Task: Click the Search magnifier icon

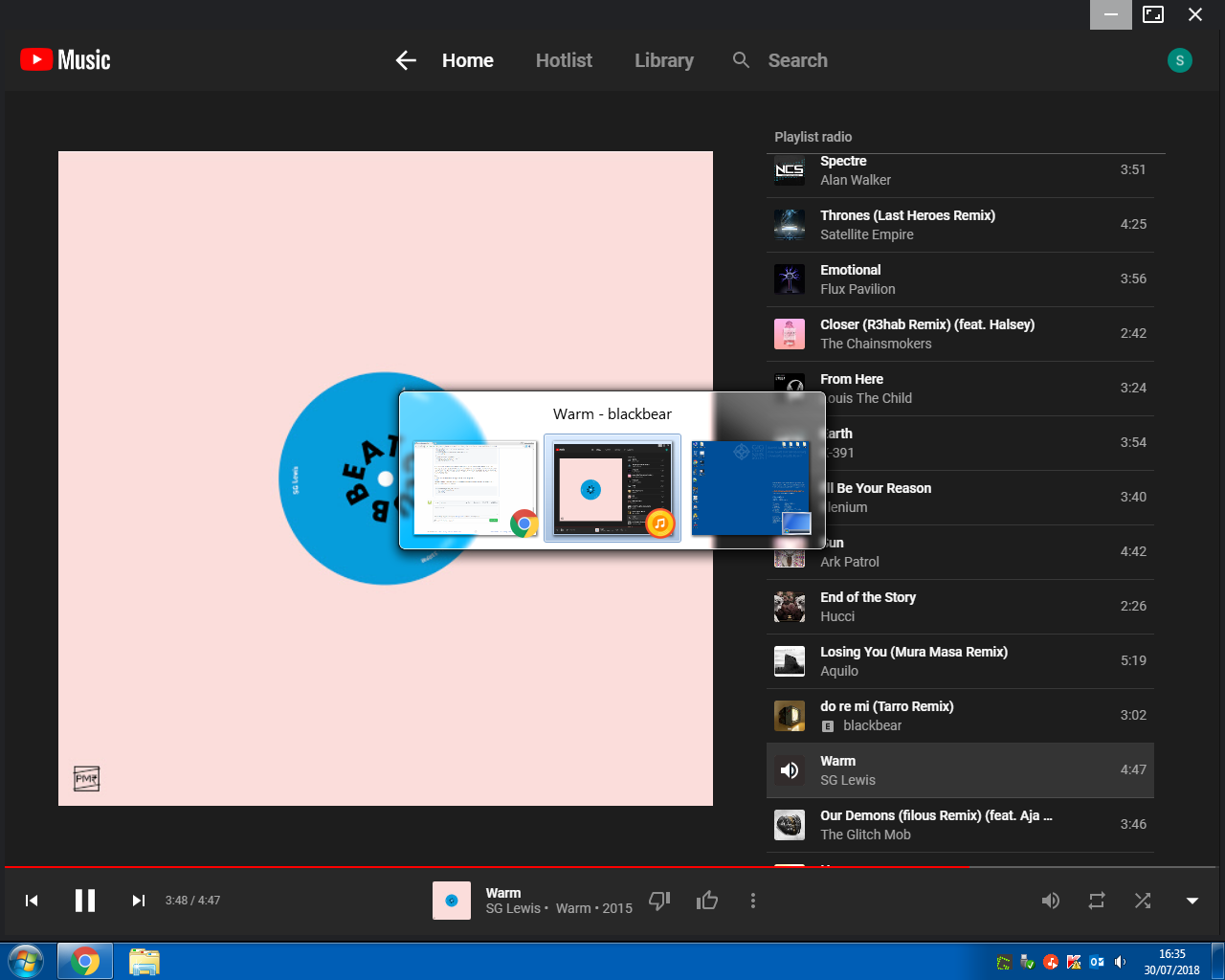Action: coord(741,60)
